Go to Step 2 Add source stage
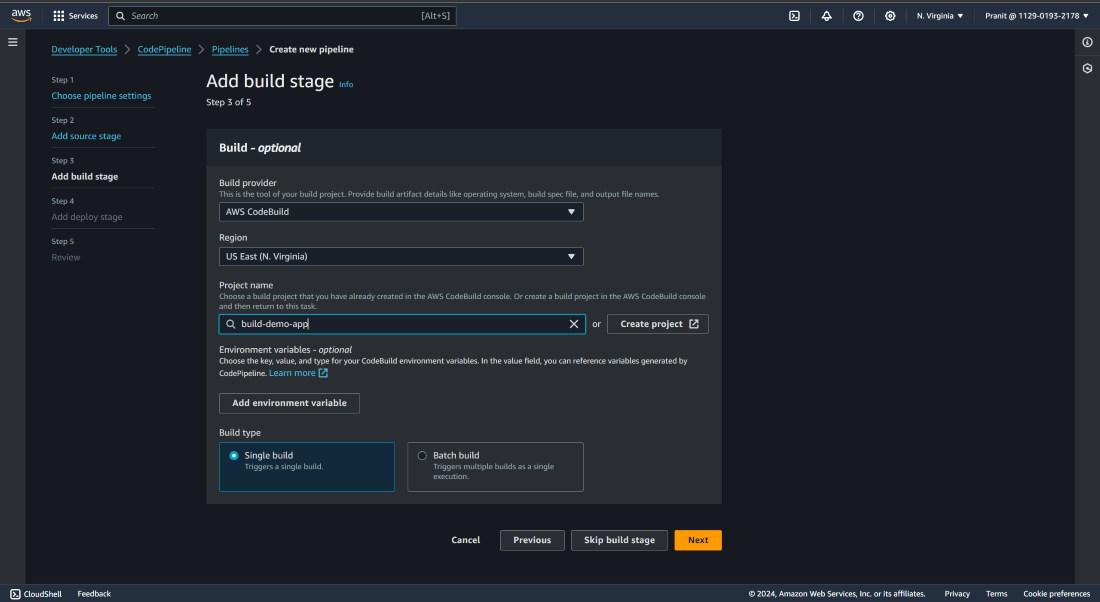 click(x=86, y=136)
